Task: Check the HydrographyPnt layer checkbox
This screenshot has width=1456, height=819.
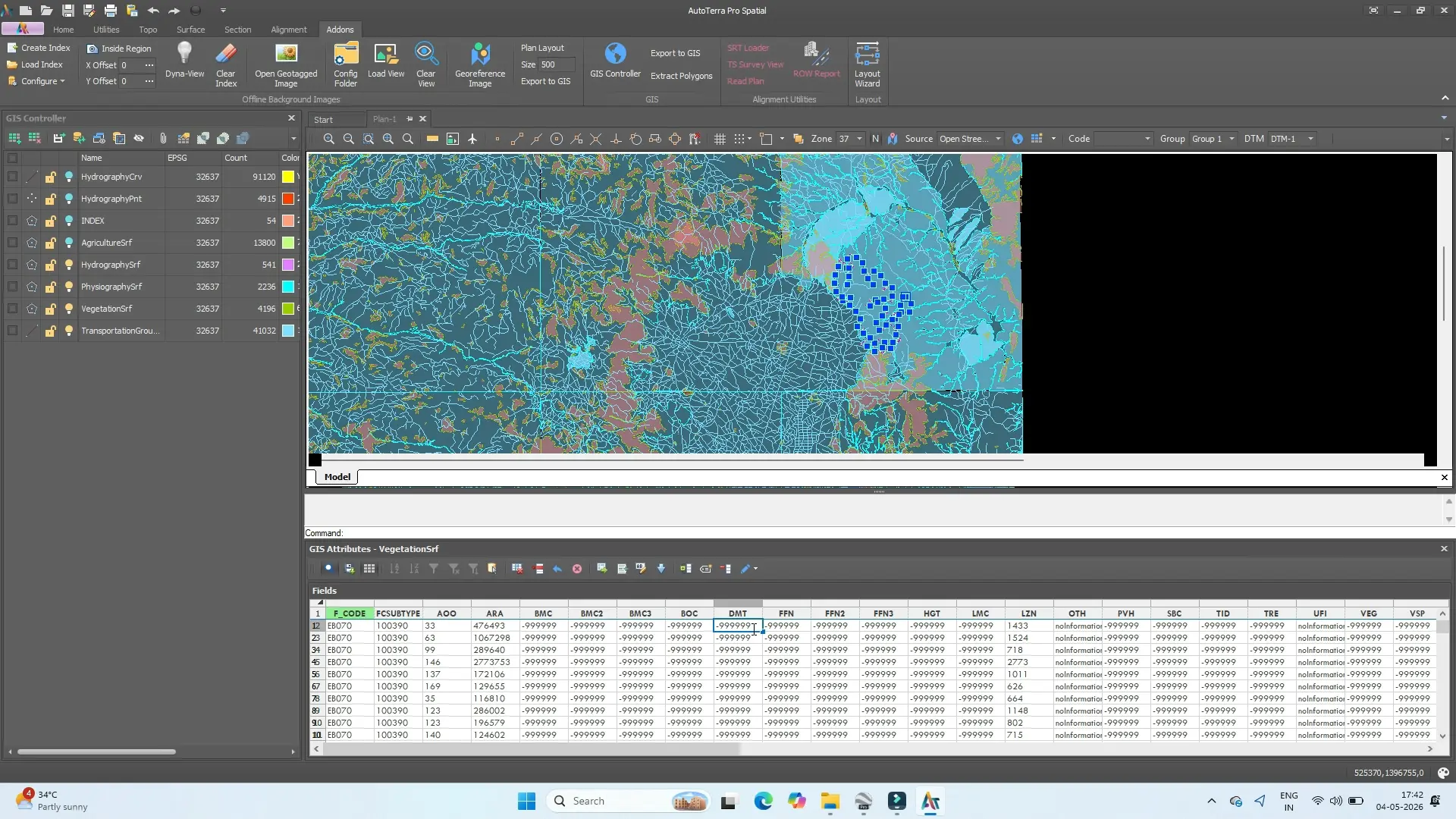Action: (12, 199)
